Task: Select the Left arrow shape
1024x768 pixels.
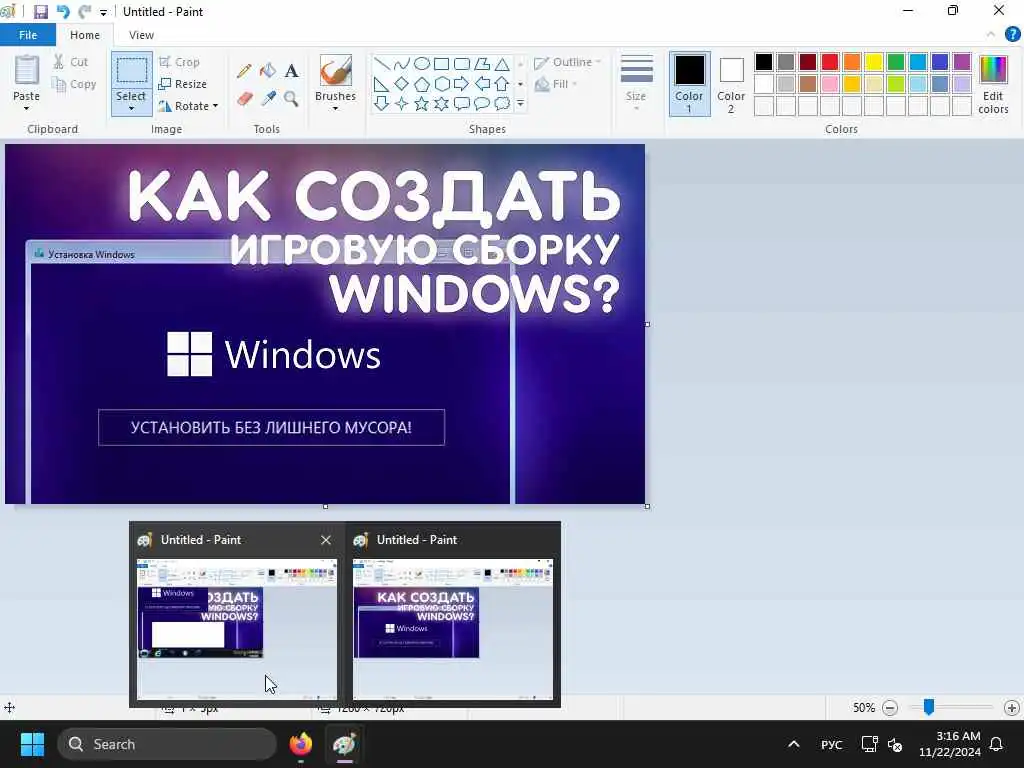Action: [x=482, y=84]
